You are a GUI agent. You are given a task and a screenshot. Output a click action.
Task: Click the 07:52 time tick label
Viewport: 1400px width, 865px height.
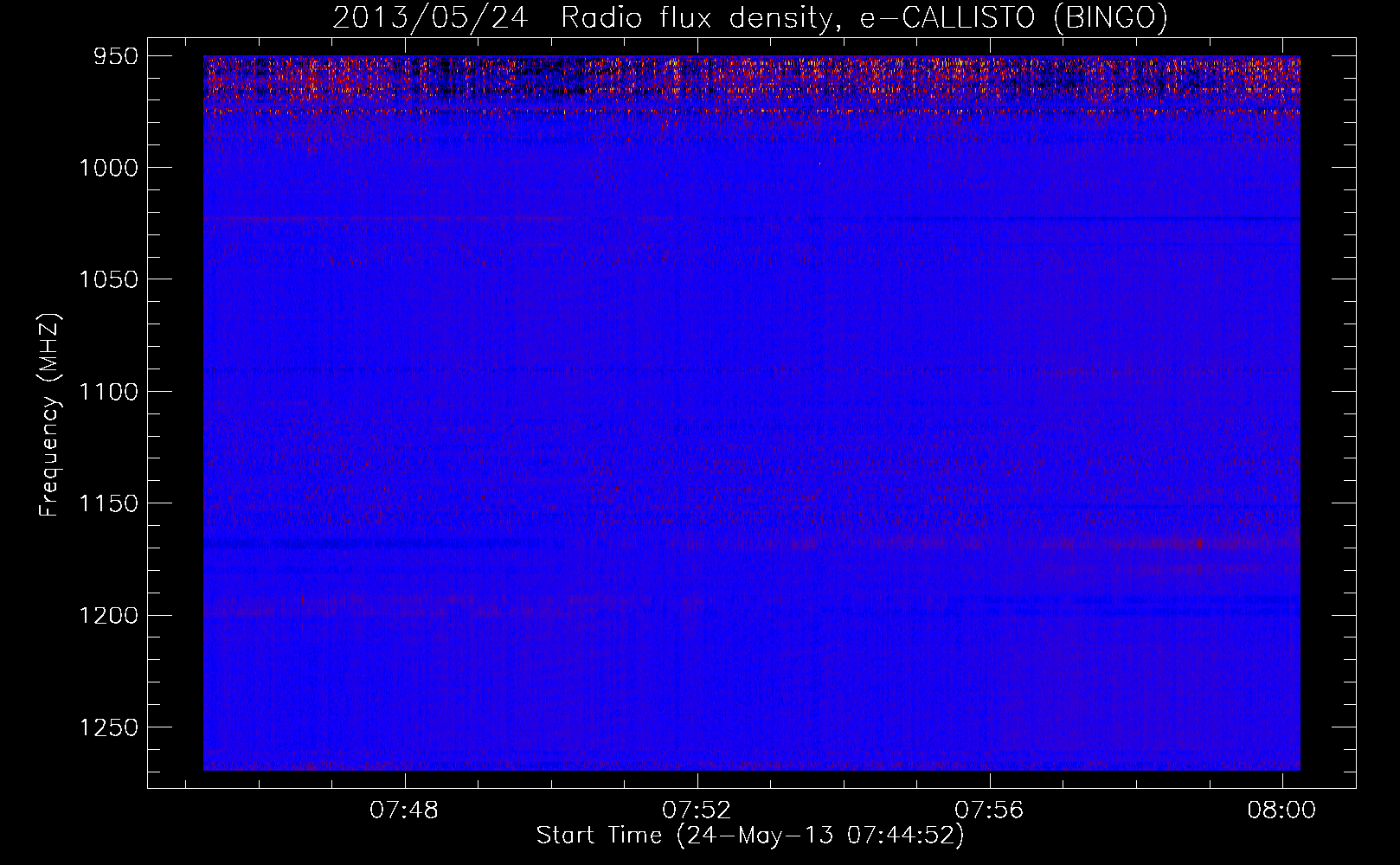(x=697, y=811)
